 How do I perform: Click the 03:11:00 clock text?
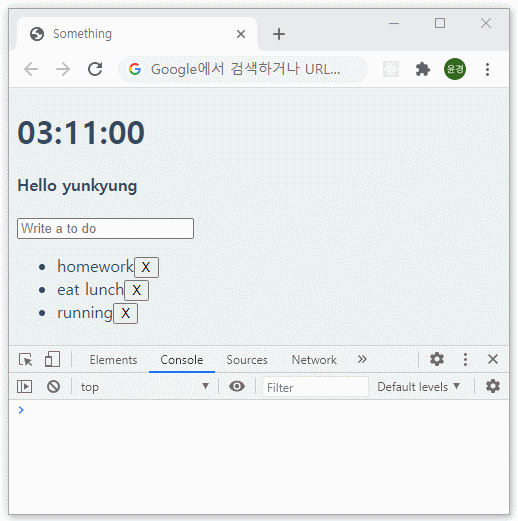coord(81,133)
